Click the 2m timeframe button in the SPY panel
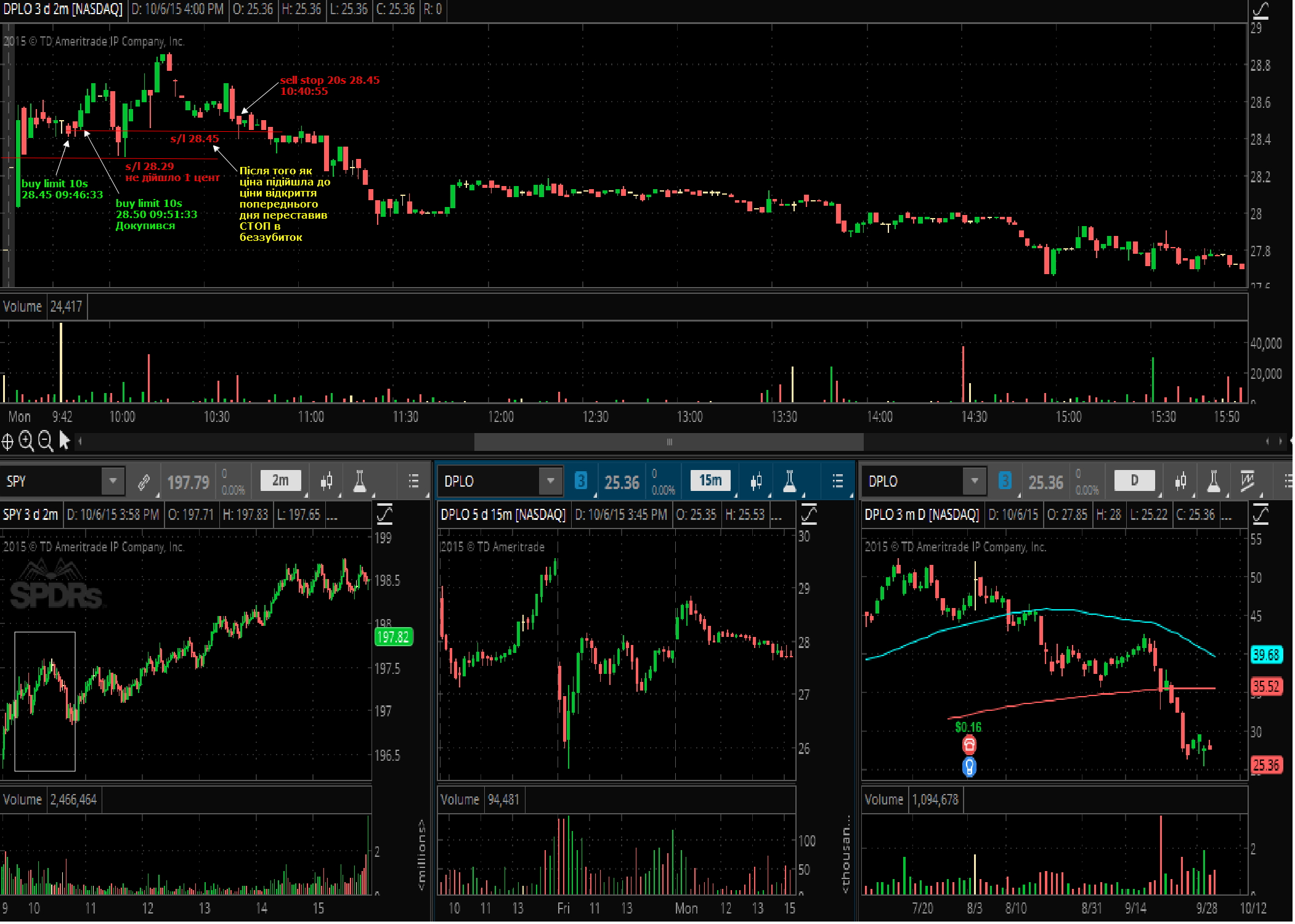This screenshot has width=1295, height=924. tap(280, 480)
